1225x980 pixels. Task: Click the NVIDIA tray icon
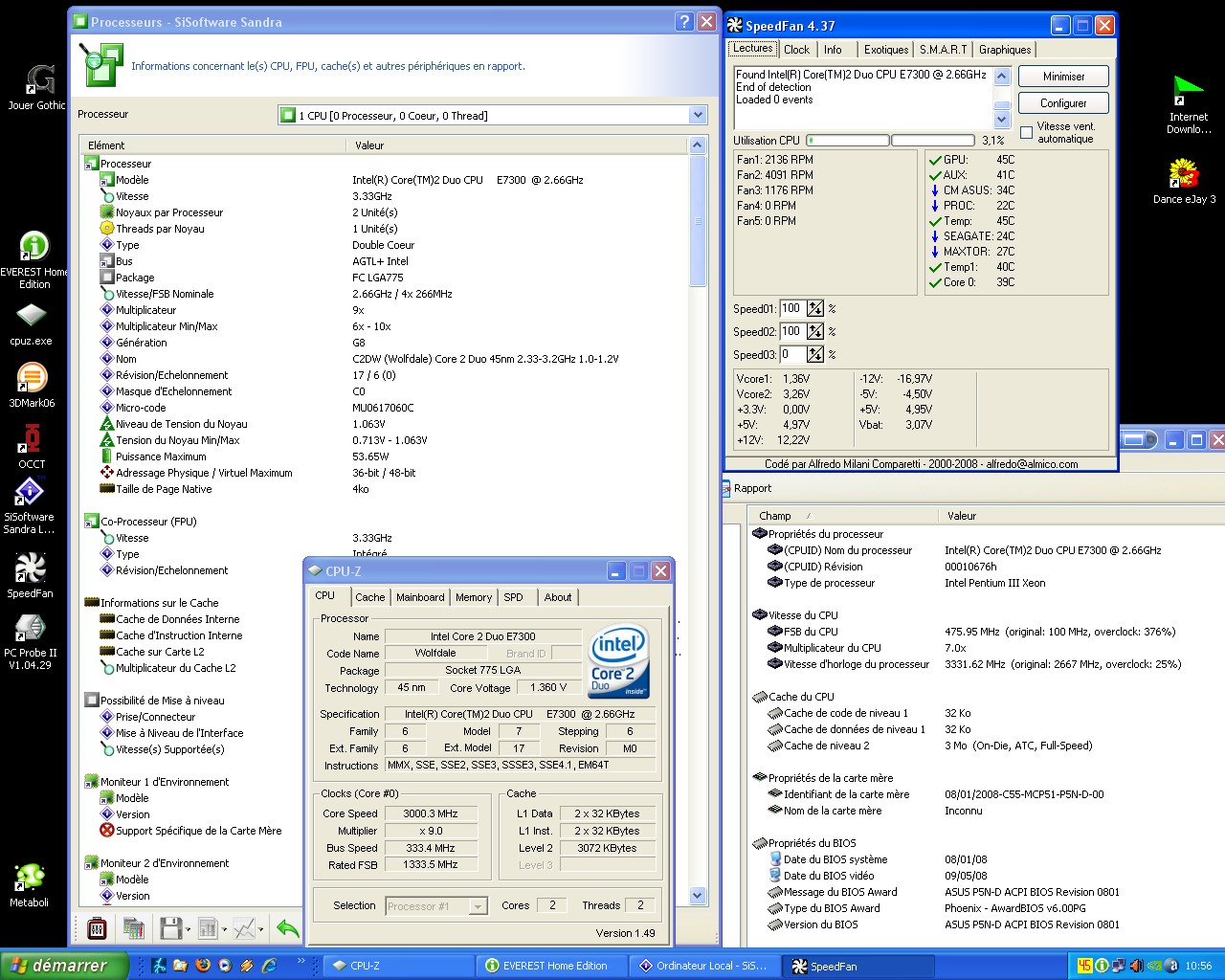pyautogui.click(x=1155, y=966)
